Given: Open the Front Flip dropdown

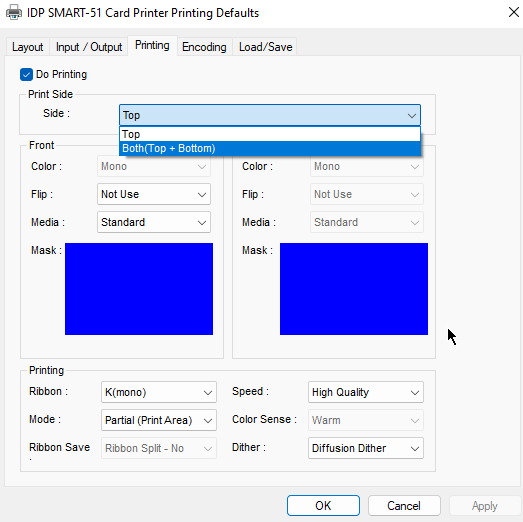Looking at the screenshot, I should click(x=154, y=194).
